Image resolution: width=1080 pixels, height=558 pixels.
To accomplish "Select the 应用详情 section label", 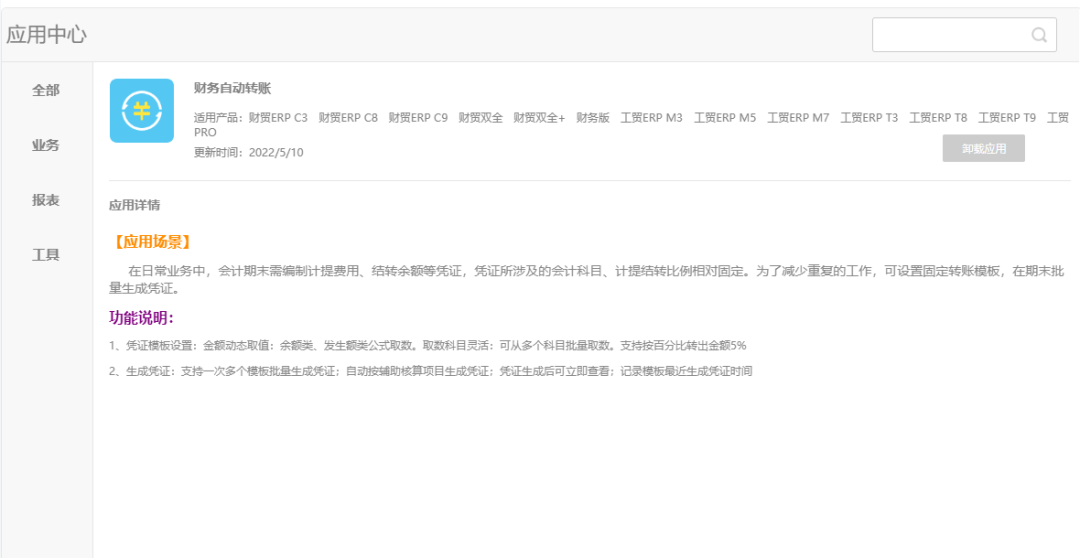I will 134,205.
